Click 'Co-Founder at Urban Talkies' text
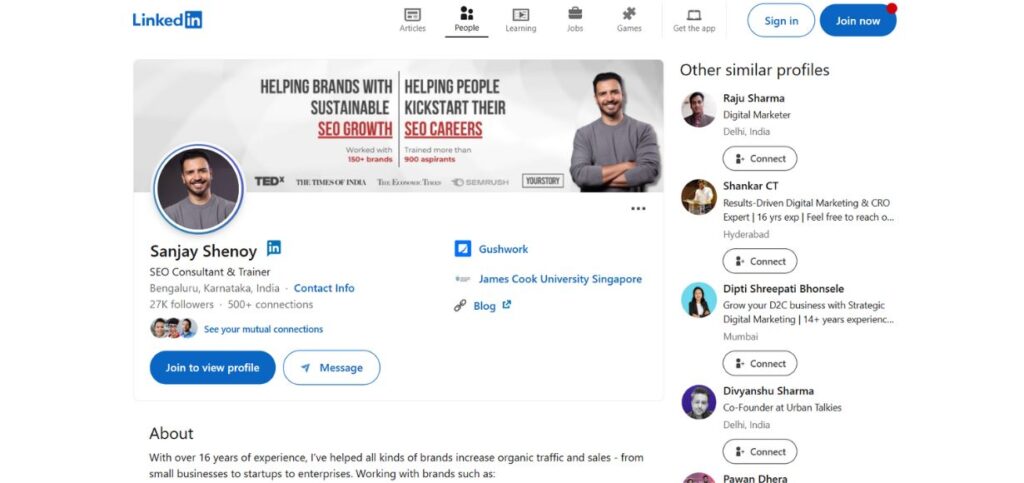 coord(782,407)
